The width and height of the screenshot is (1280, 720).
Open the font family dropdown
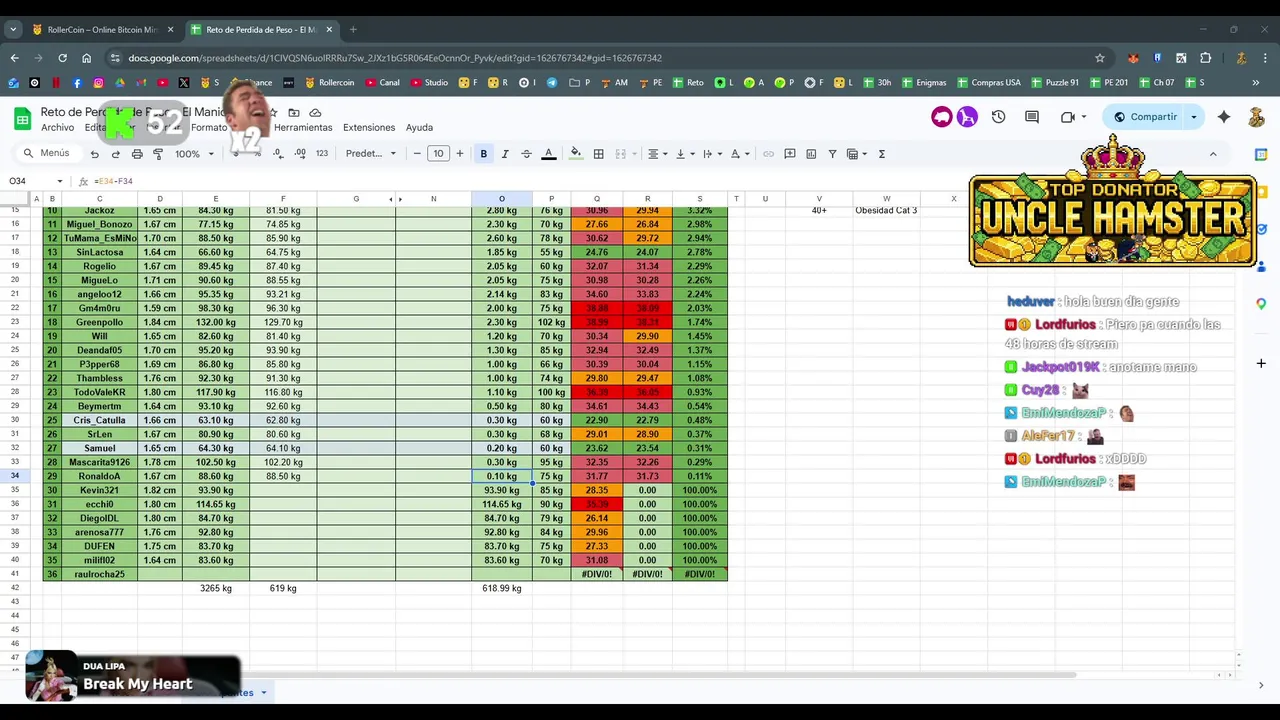point(371,154)
